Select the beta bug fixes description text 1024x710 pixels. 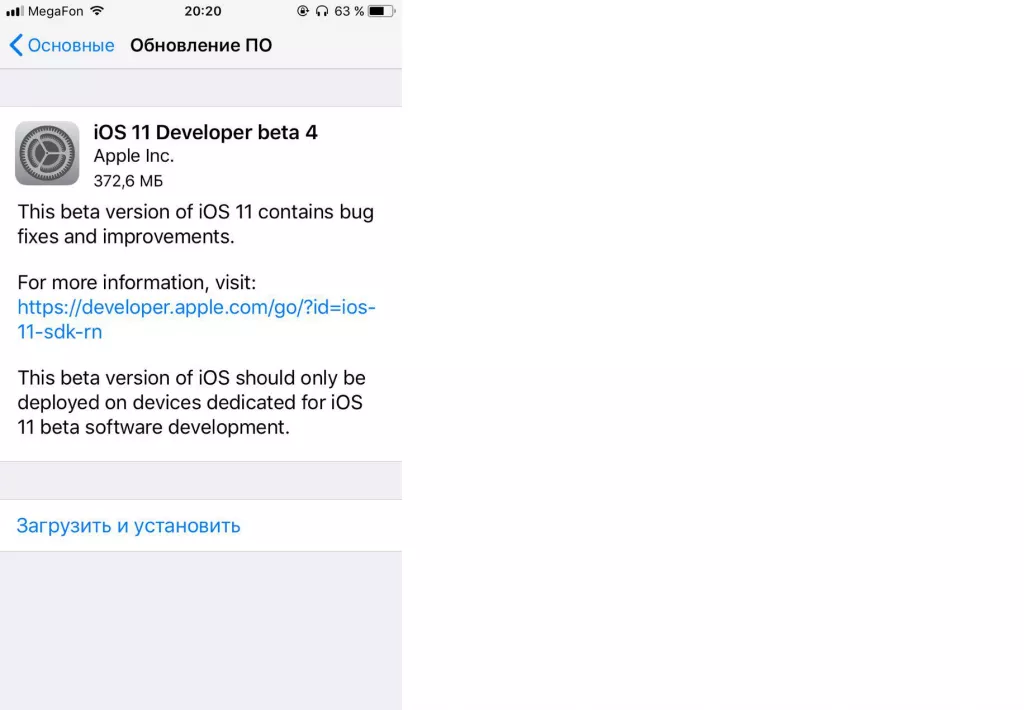click(195, 224)
